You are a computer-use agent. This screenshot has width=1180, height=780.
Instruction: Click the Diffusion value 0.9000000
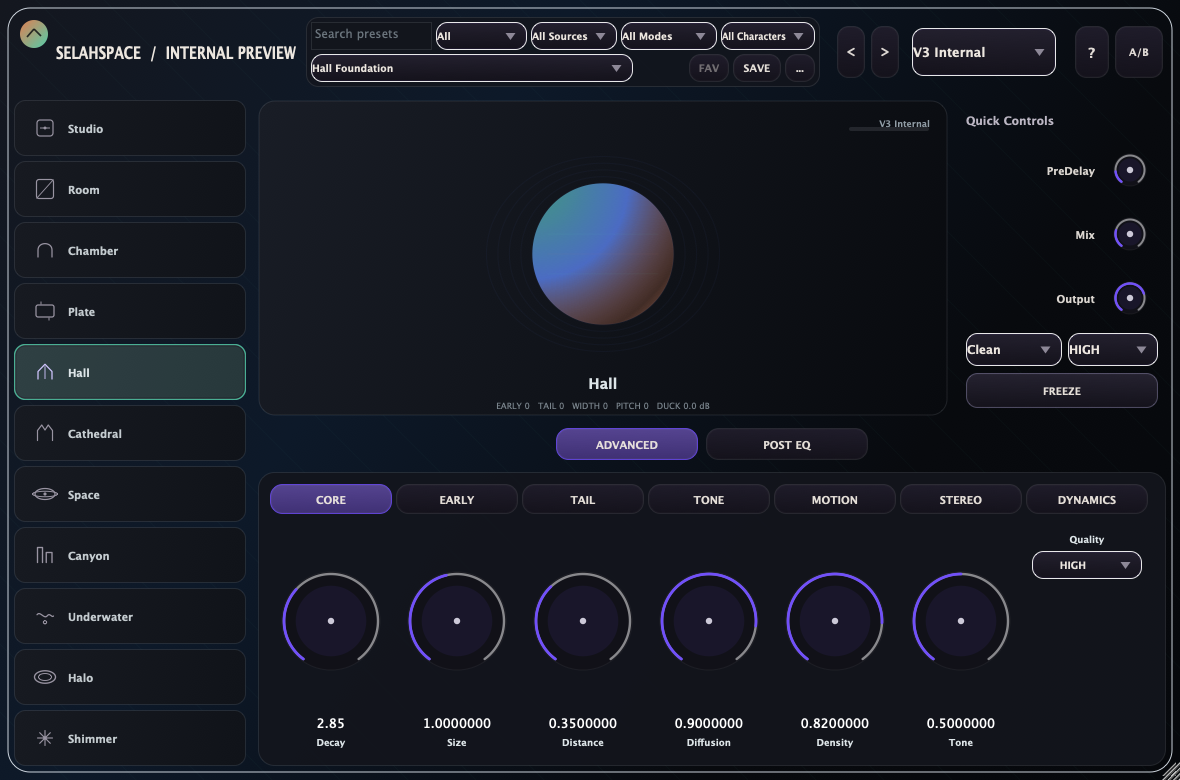tap(709, 724)
